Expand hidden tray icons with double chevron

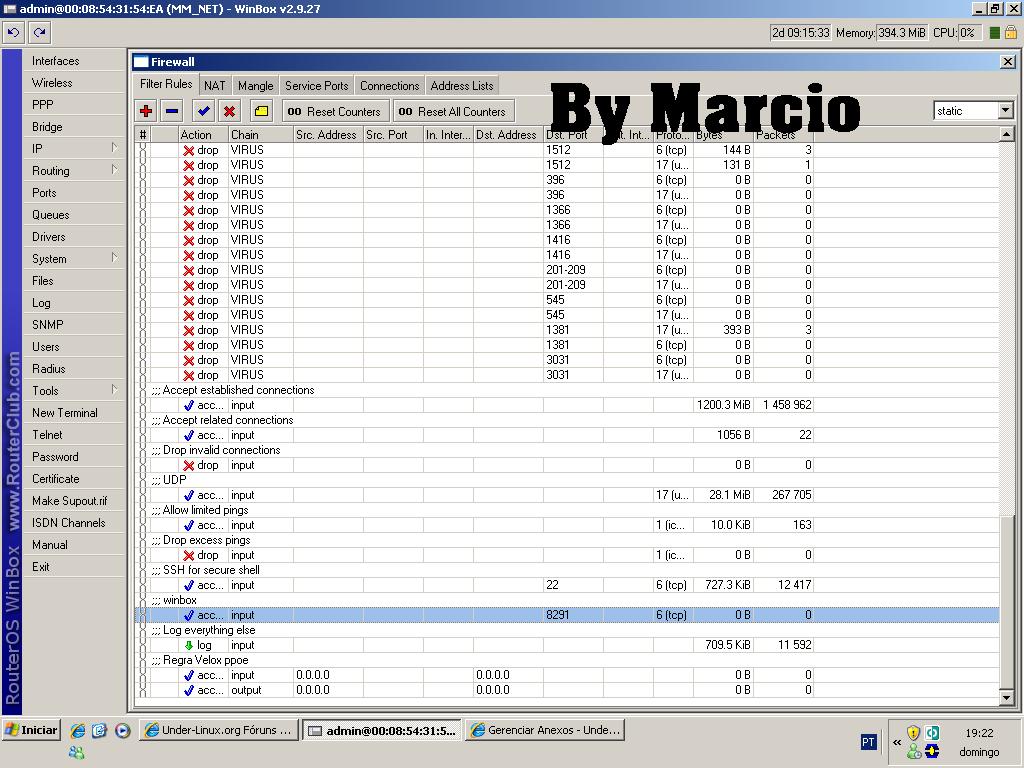[x=897, y=743]
